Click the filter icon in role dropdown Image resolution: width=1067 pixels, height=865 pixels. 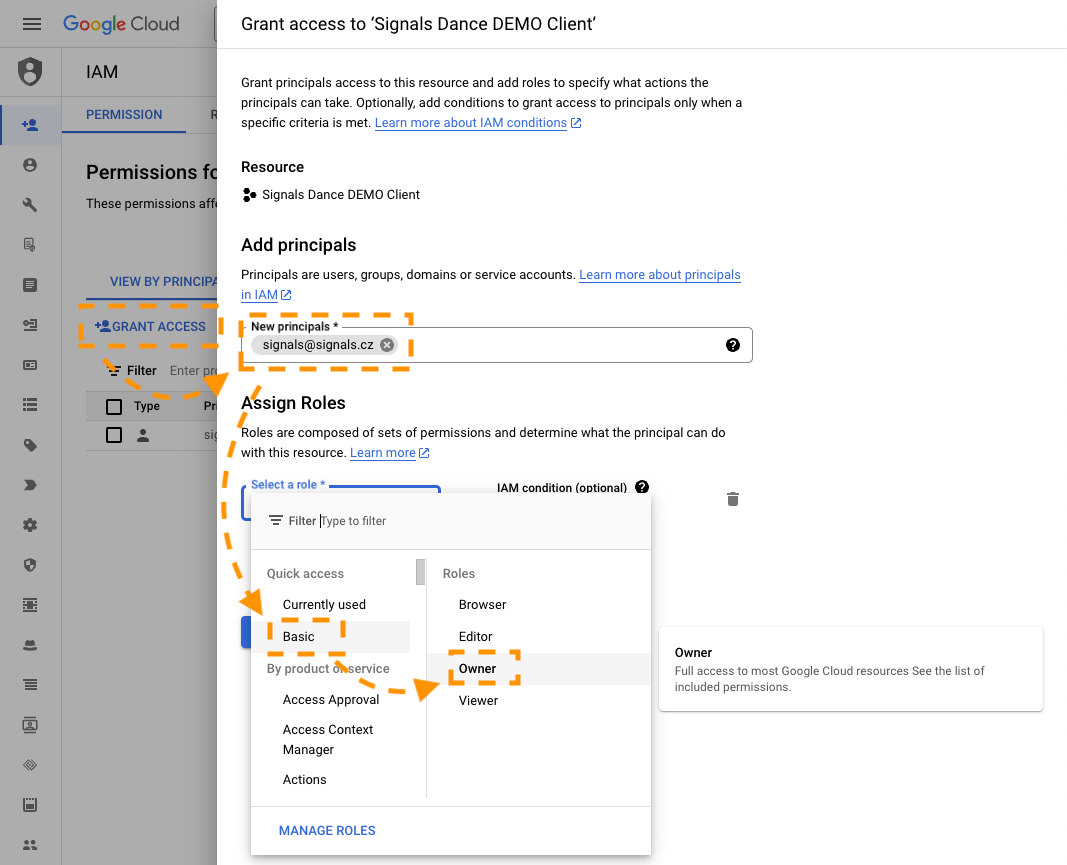pos(276,521)
